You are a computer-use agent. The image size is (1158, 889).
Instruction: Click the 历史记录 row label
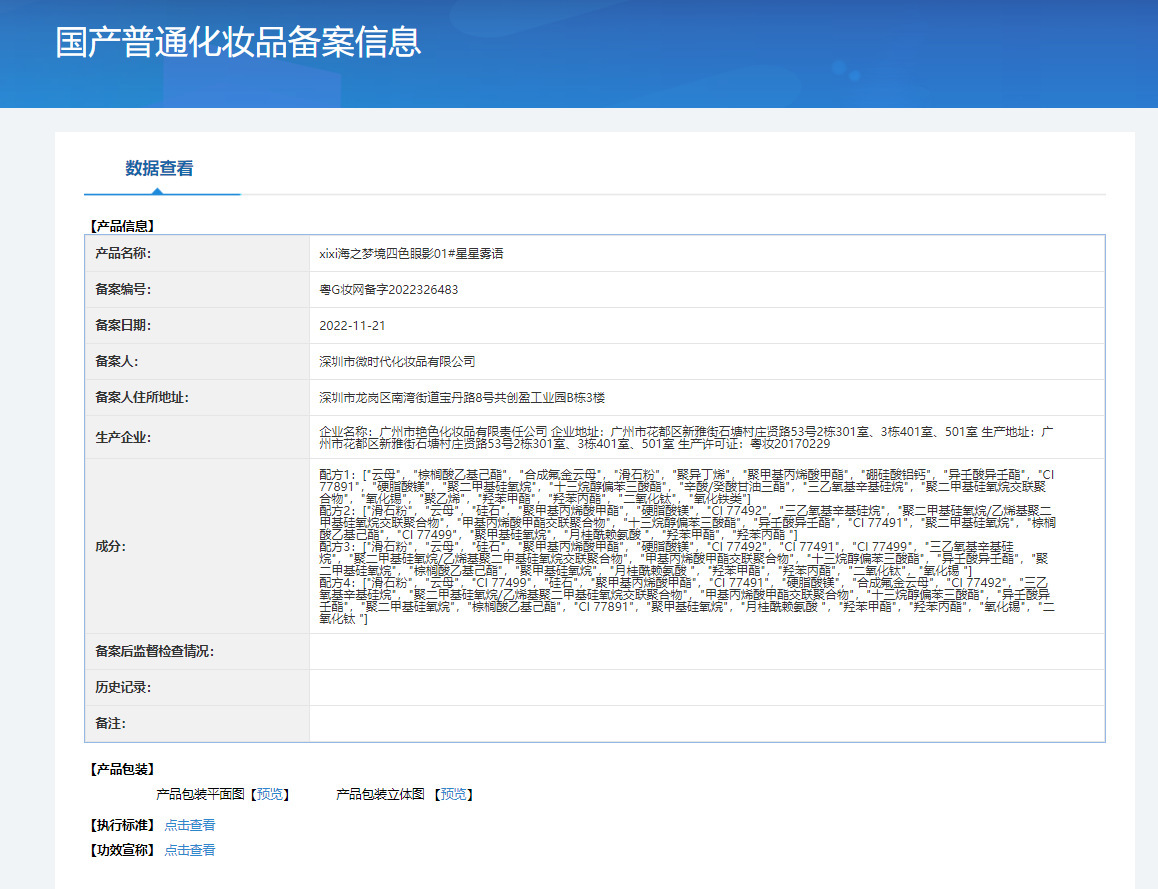(x=123, y=688)
